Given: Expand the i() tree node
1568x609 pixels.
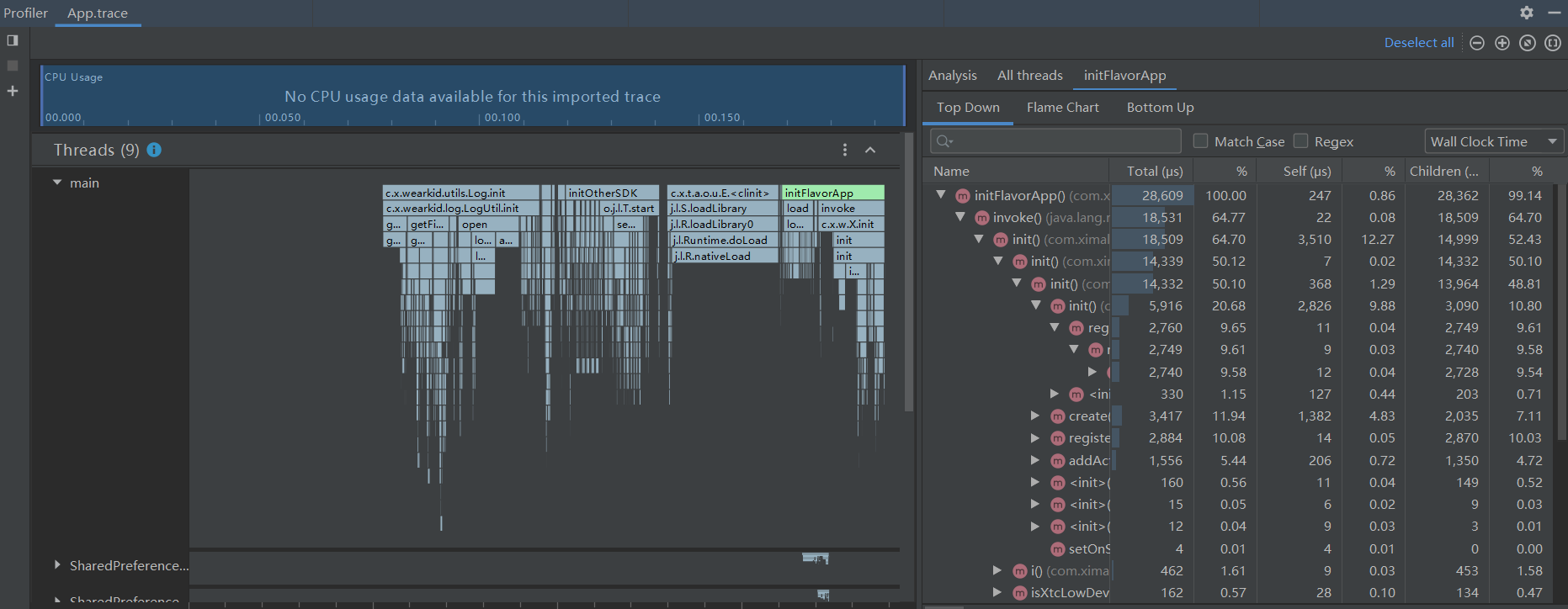Looking at the screenshot, I should [997, 570].
